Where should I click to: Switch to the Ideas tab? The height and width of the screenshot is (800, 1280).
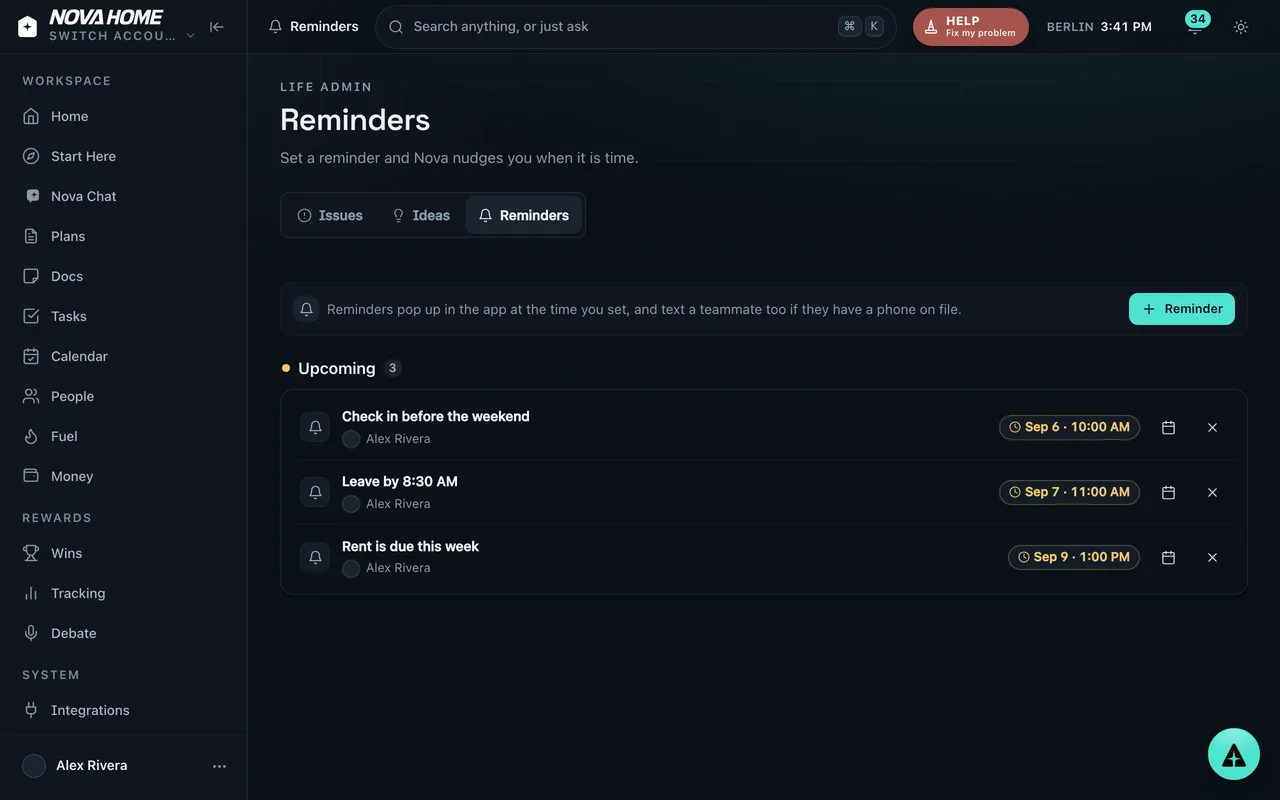(420, 215)
